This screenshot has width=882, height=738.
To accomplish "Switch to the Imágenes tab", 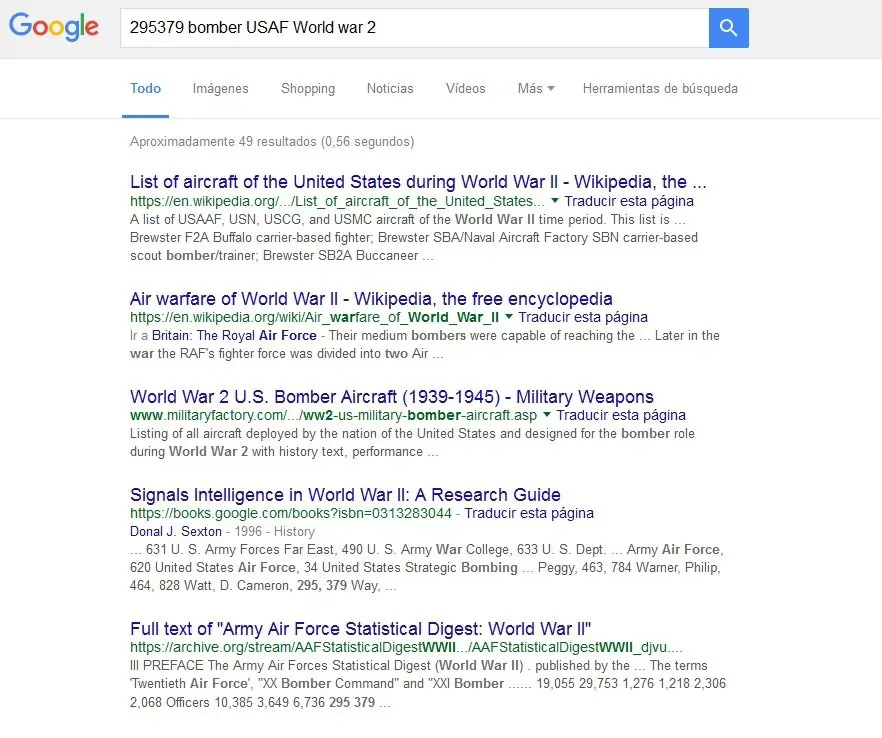I will click(220, 88).
